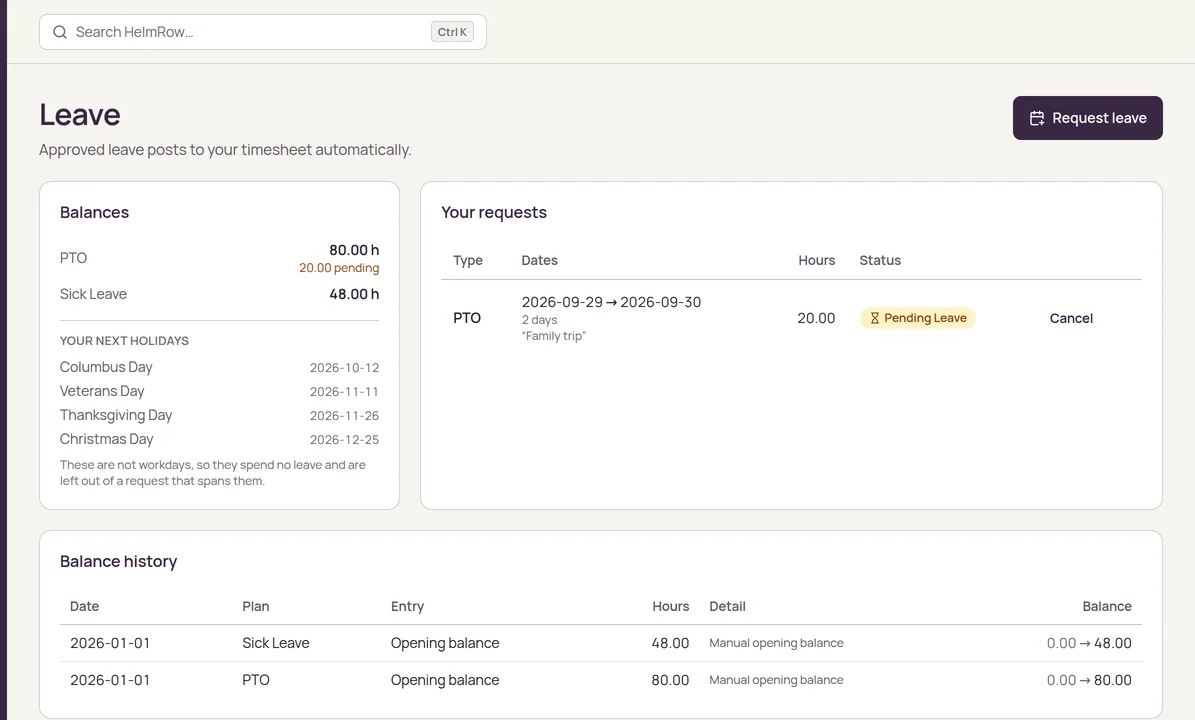Click Opening balance entry in PTO history row

[445, 680]
